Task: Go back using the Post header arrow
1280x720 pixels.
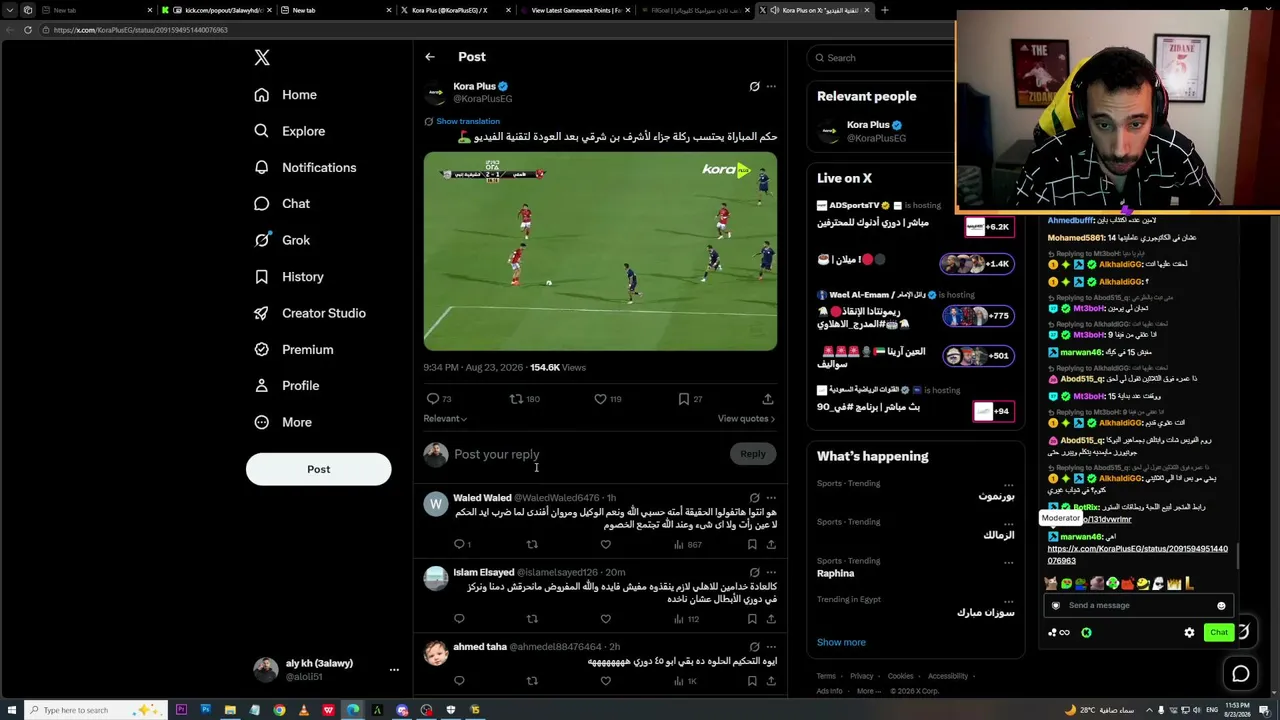Action: (430, 57)
